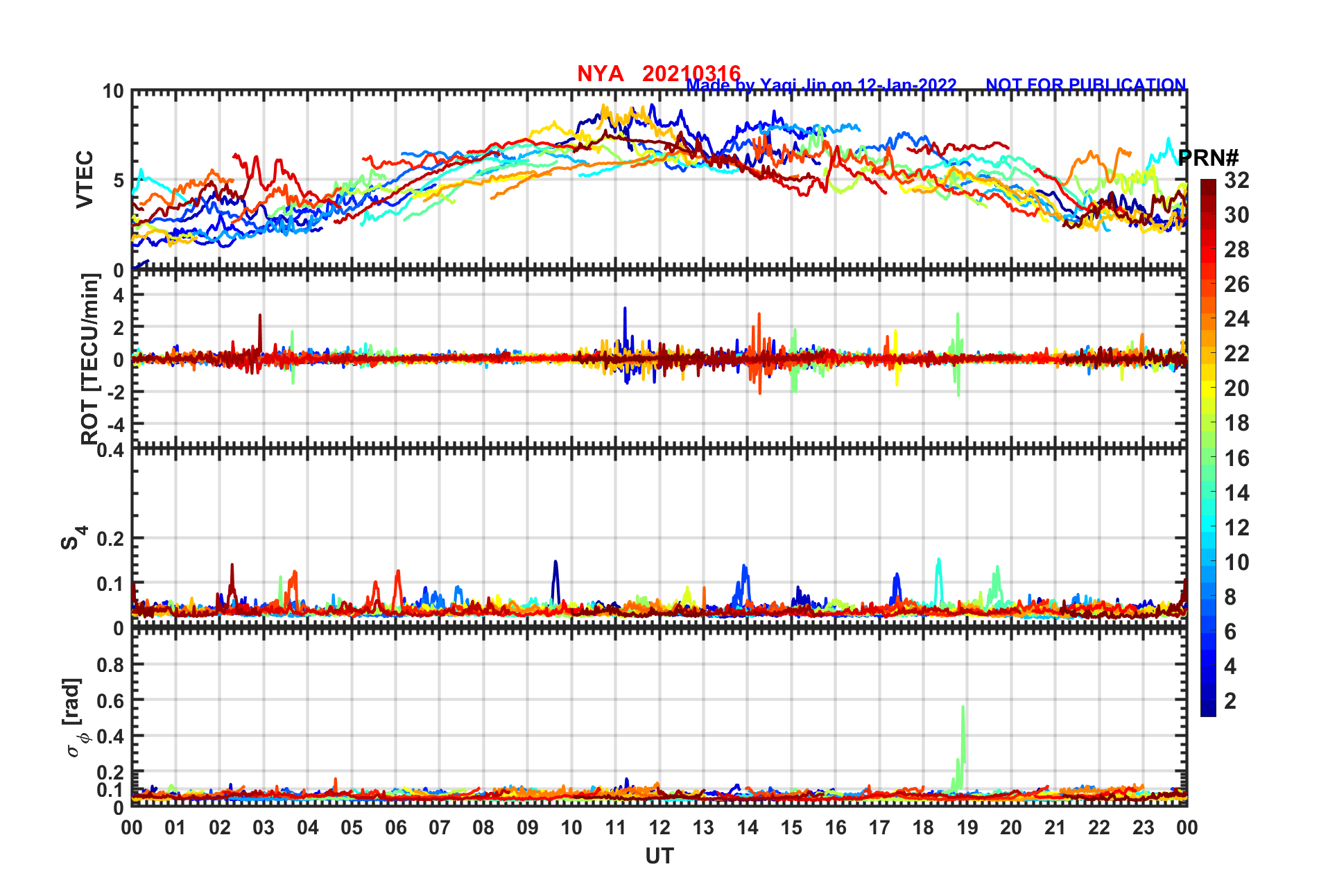Click the 32 label on PRN colorbar

[x=1236, y=180]
